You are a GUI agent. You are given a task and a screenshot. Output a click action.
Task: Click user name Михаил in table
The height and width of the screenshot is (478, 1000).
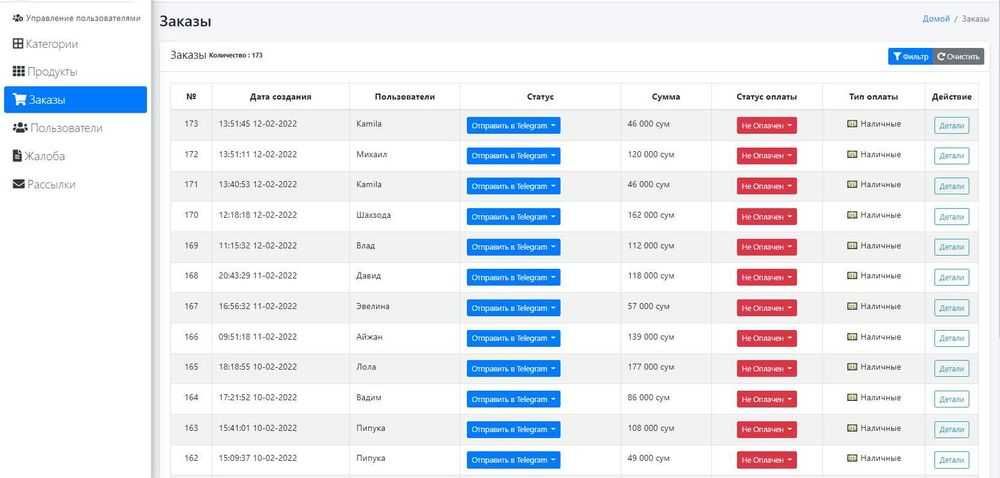click(372, 154)
